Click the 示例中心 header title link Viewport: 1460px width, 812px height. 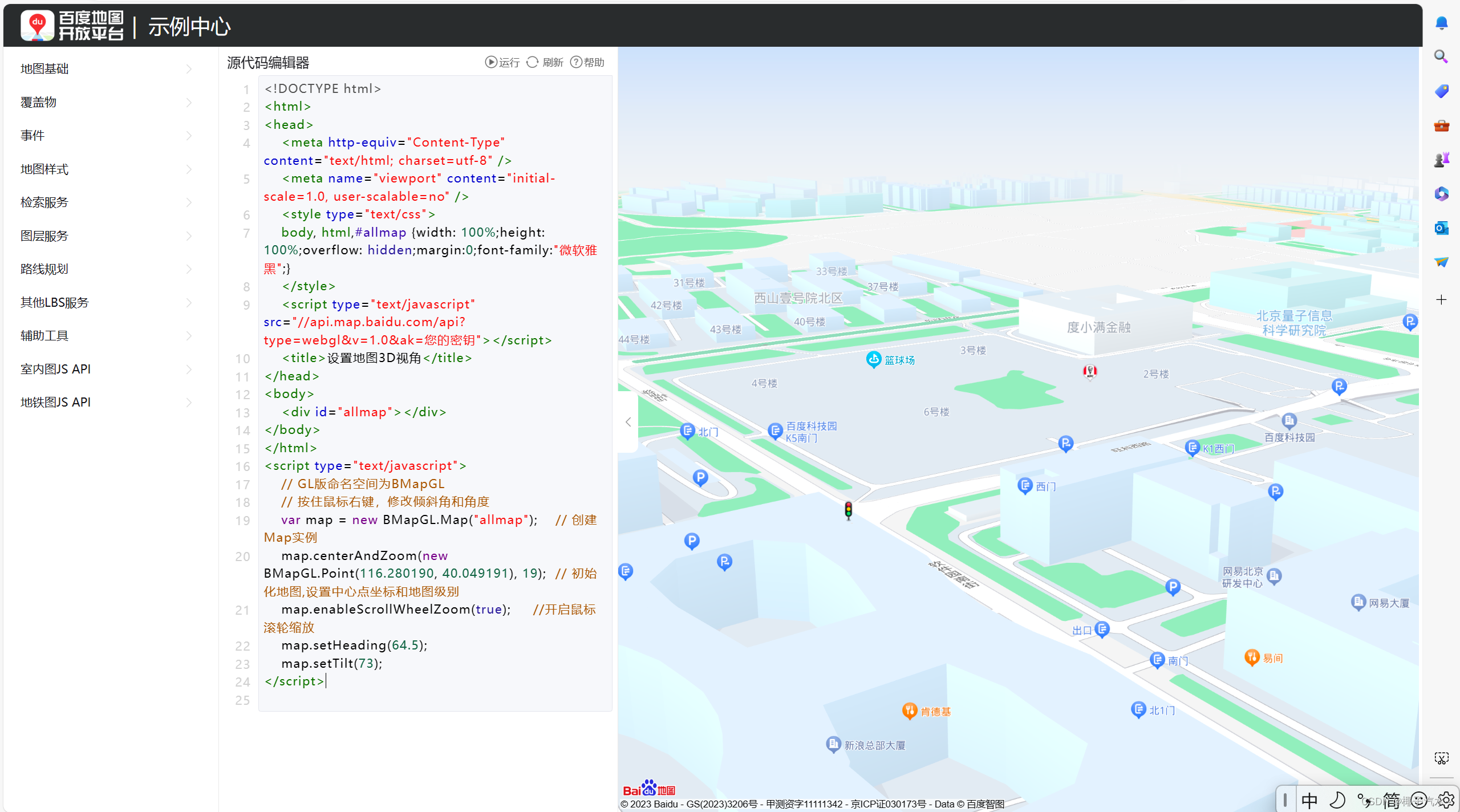pos(189,27)
